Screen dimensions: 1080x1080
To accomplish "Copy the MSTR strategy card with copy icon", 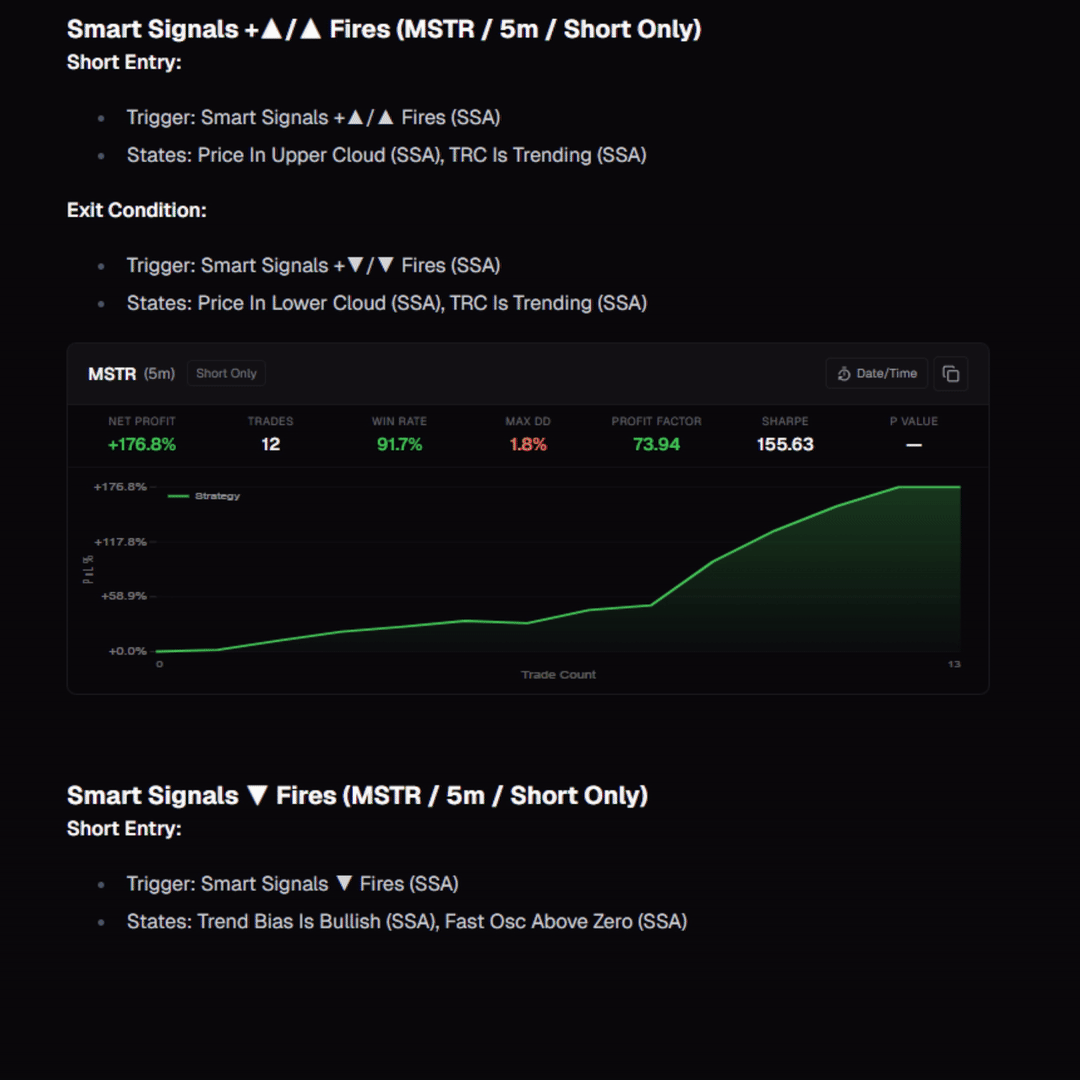I will (x=951, y=373).
